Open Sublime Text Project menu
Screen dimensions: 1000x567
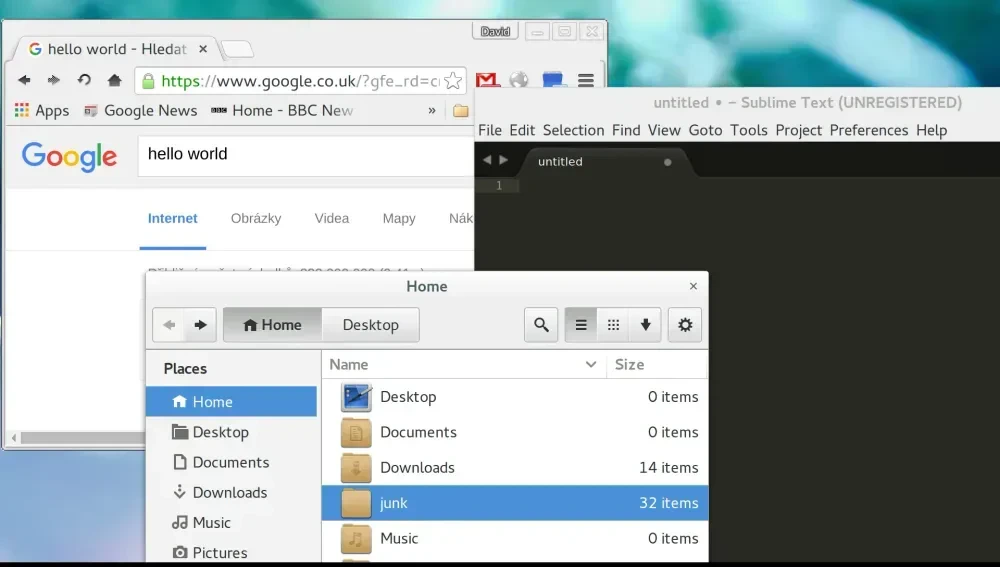tap(798, 130)
